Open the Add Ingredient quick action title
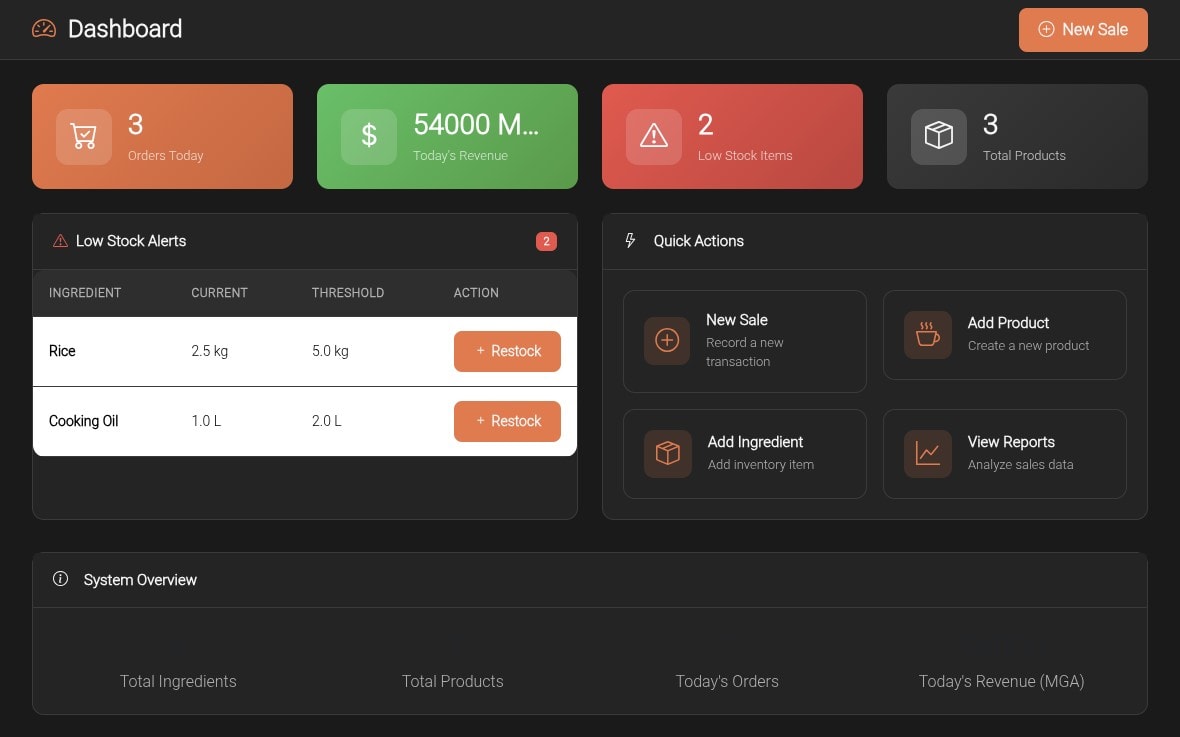The image size is (1180, 737). [x=755, y=442]
